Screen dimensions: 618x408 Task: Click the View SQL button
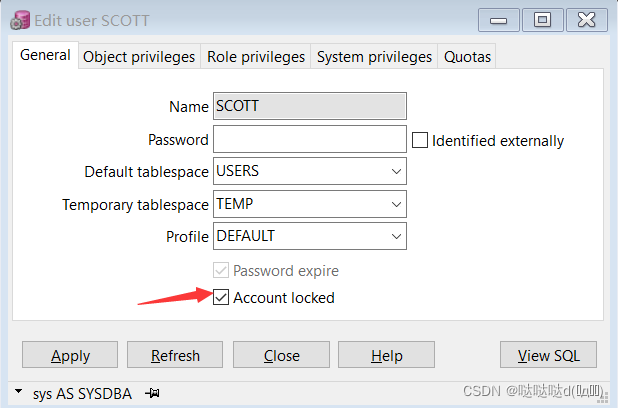tap(548, 355)
